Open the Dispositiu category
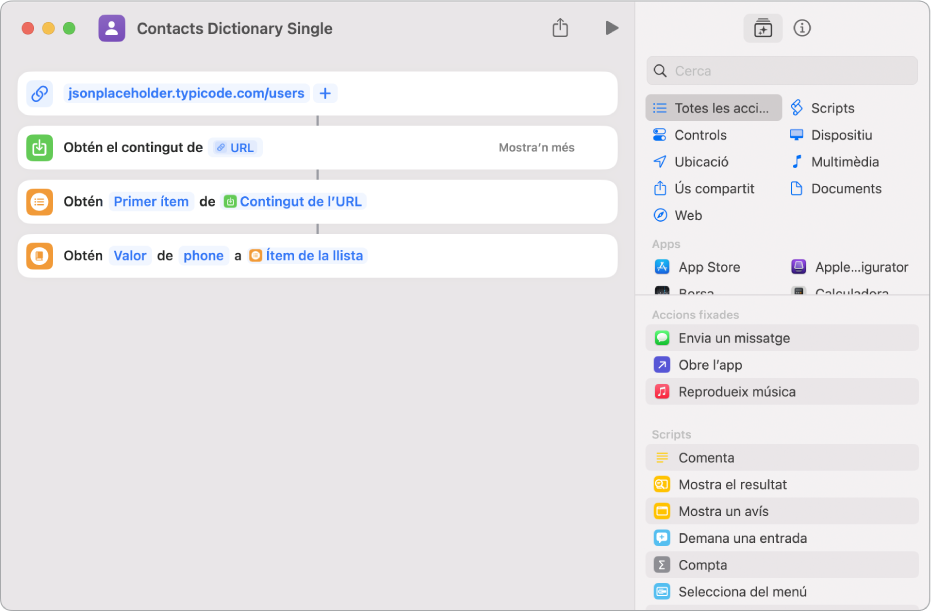 tap(831, 135)
